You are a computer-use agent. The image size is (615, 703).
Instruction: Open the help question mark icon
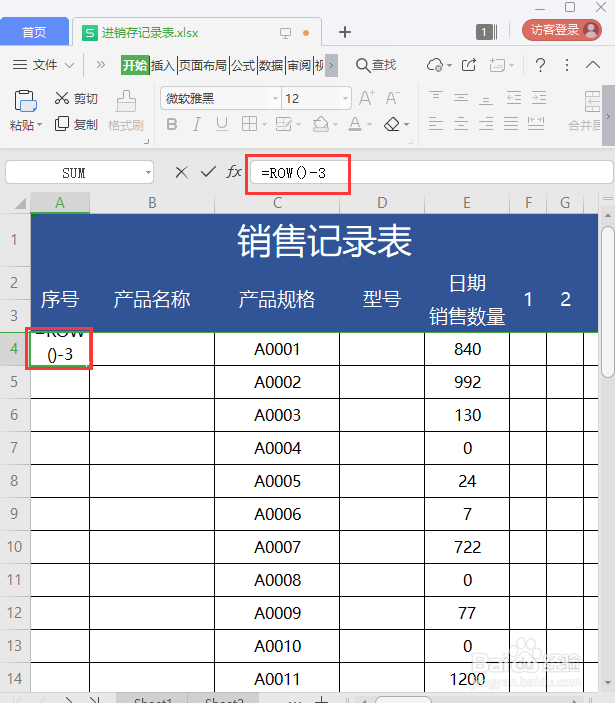[x=541, y=65]
